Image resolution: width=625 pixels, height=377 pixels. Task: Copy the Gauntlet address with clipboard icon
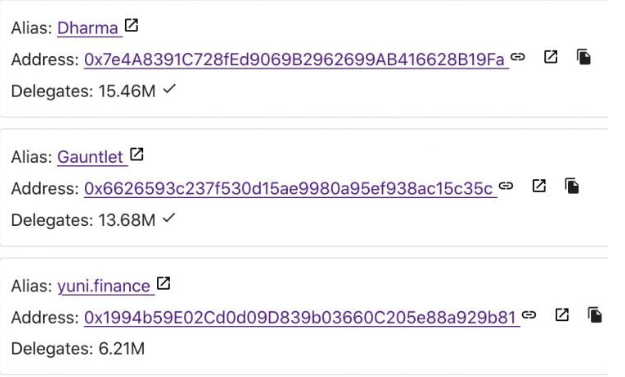572,186
